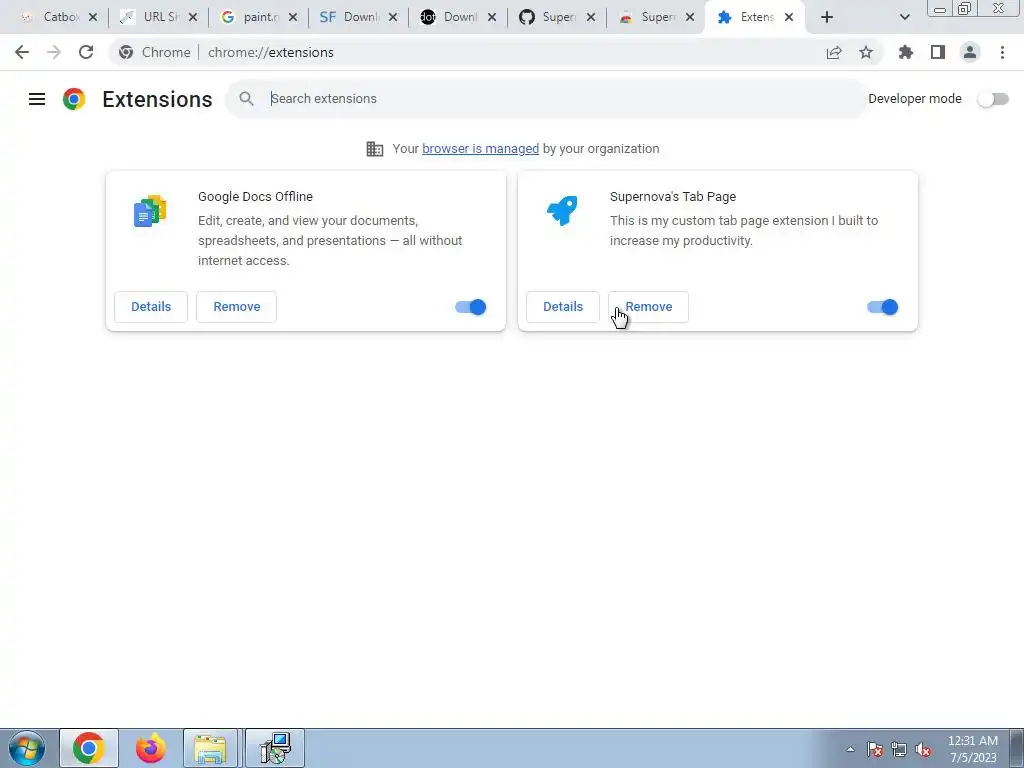
Task: Bookmark this page with the star icon
Action: 866,52
